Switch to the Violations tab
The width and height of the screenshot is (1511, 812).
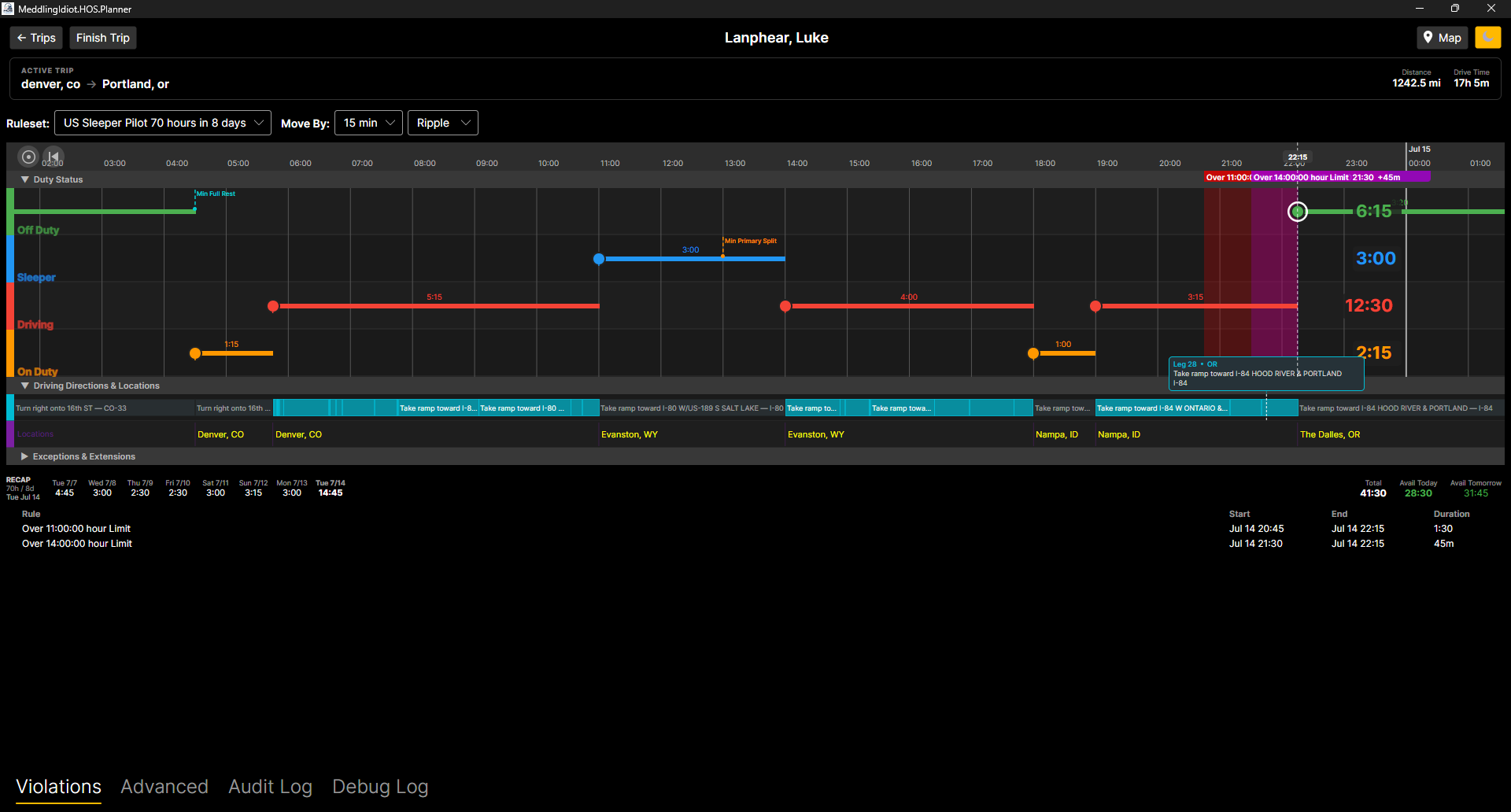click(59, 787)
